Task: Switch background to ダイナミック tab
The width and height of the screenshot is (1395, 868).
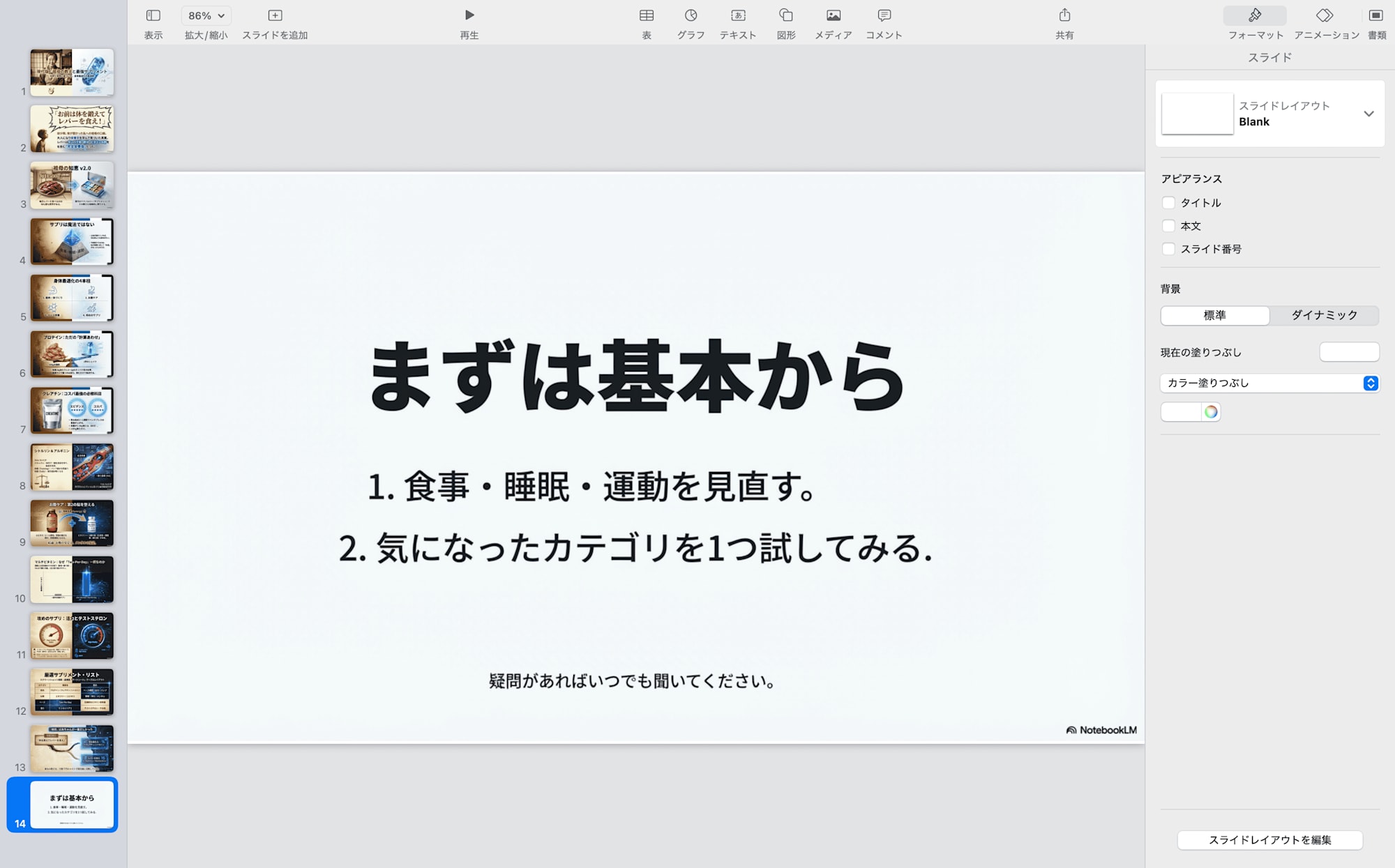Action: point(1325,315)
